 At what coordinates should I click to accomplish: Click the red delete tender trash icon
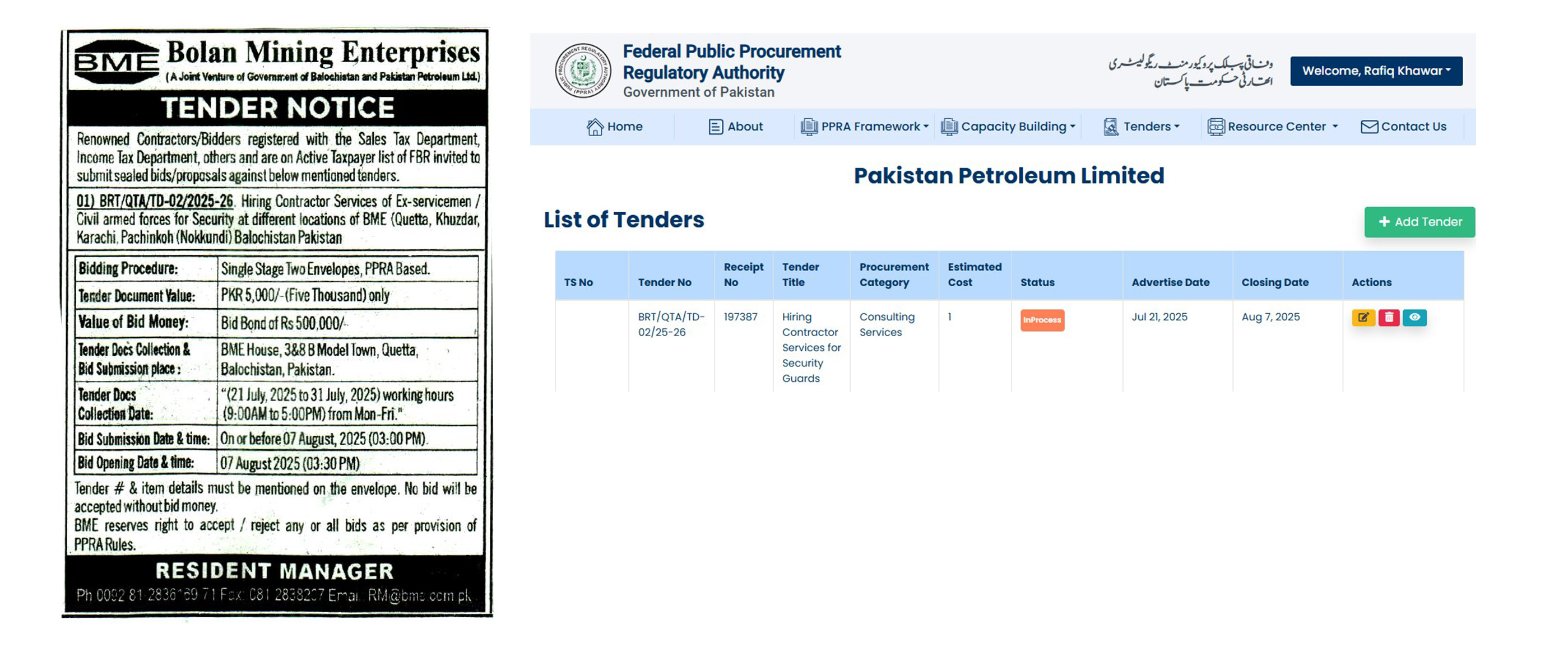click(x=1389, y=318)
